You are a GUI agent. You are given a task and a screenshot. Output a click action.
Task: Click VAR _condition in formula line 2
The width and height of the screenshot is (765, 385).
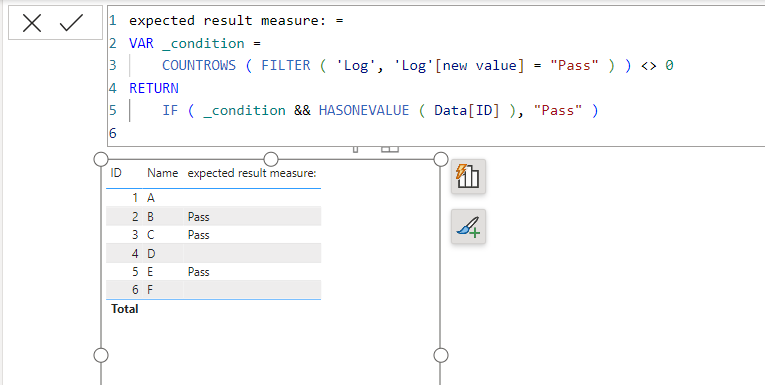(x=187, y=43)
